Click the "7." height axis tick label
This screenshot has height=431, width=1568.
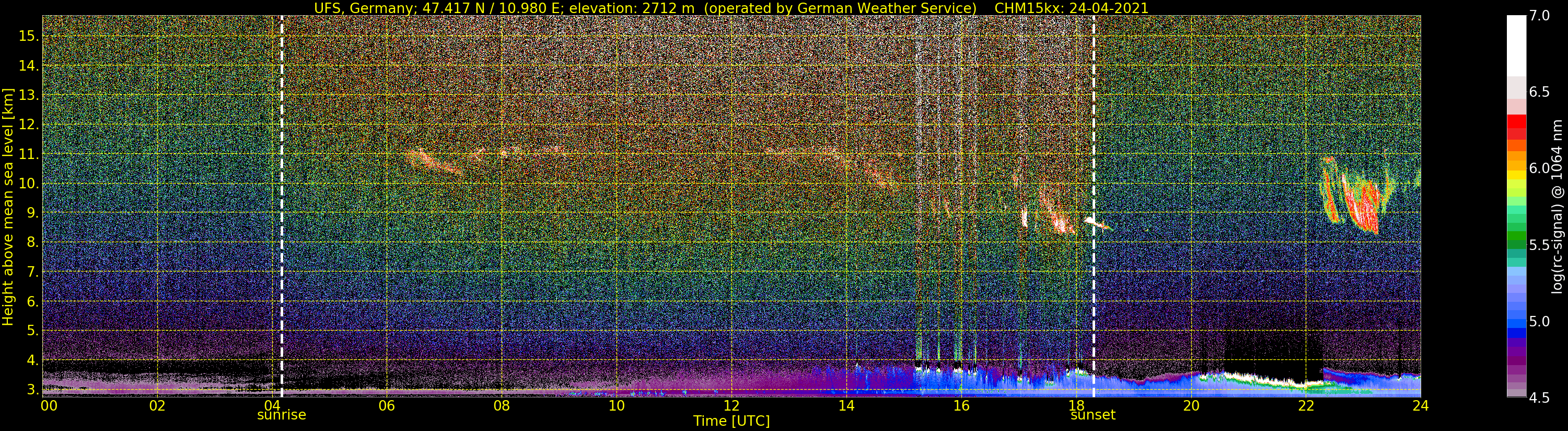point(33,272)
